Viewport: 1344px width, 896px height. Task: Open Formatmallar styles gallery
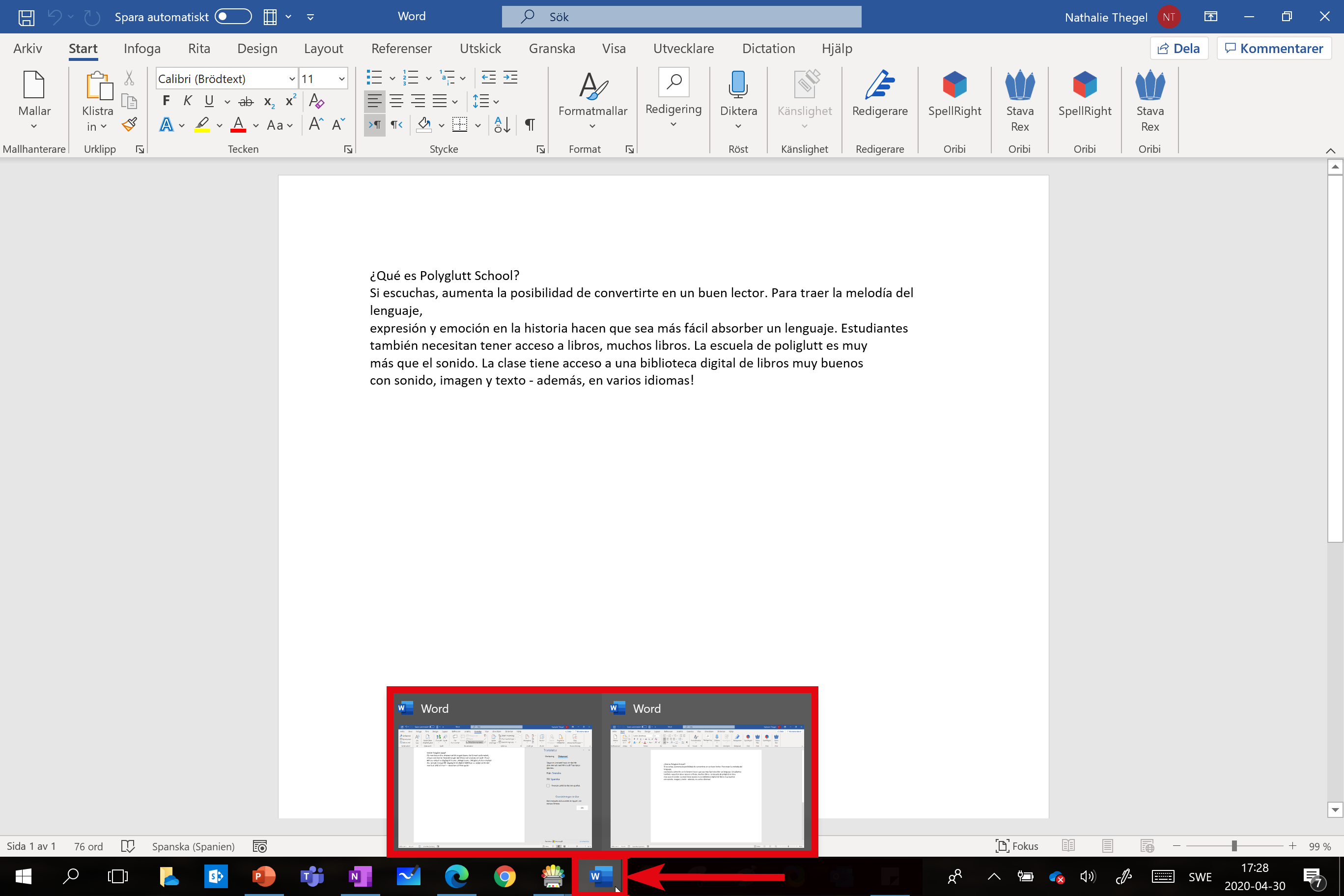pyautogui.click(x=592, y=100)
